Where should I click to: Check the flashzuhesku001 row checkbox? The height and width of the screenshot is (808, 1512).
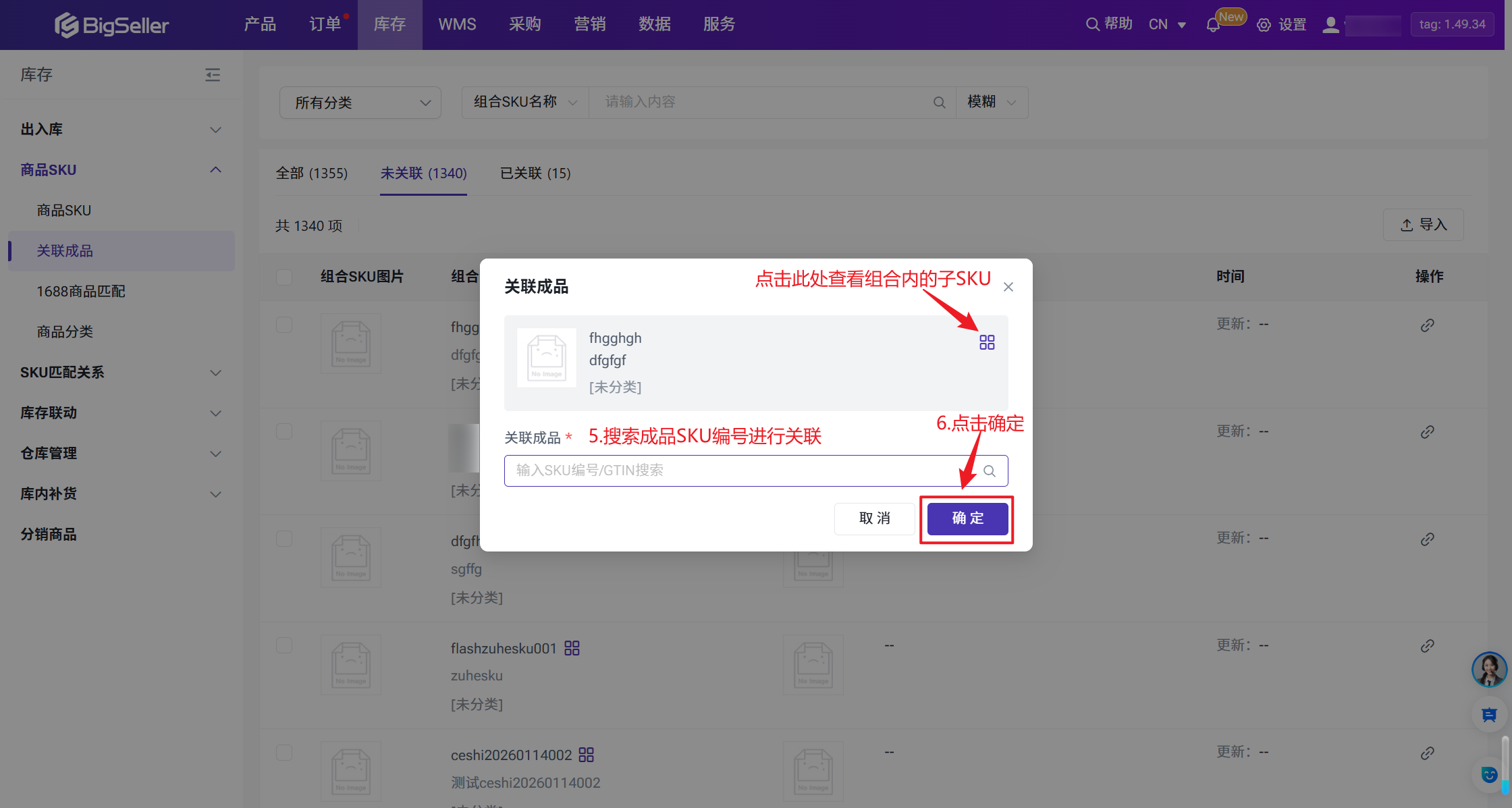tap(284, 645)
